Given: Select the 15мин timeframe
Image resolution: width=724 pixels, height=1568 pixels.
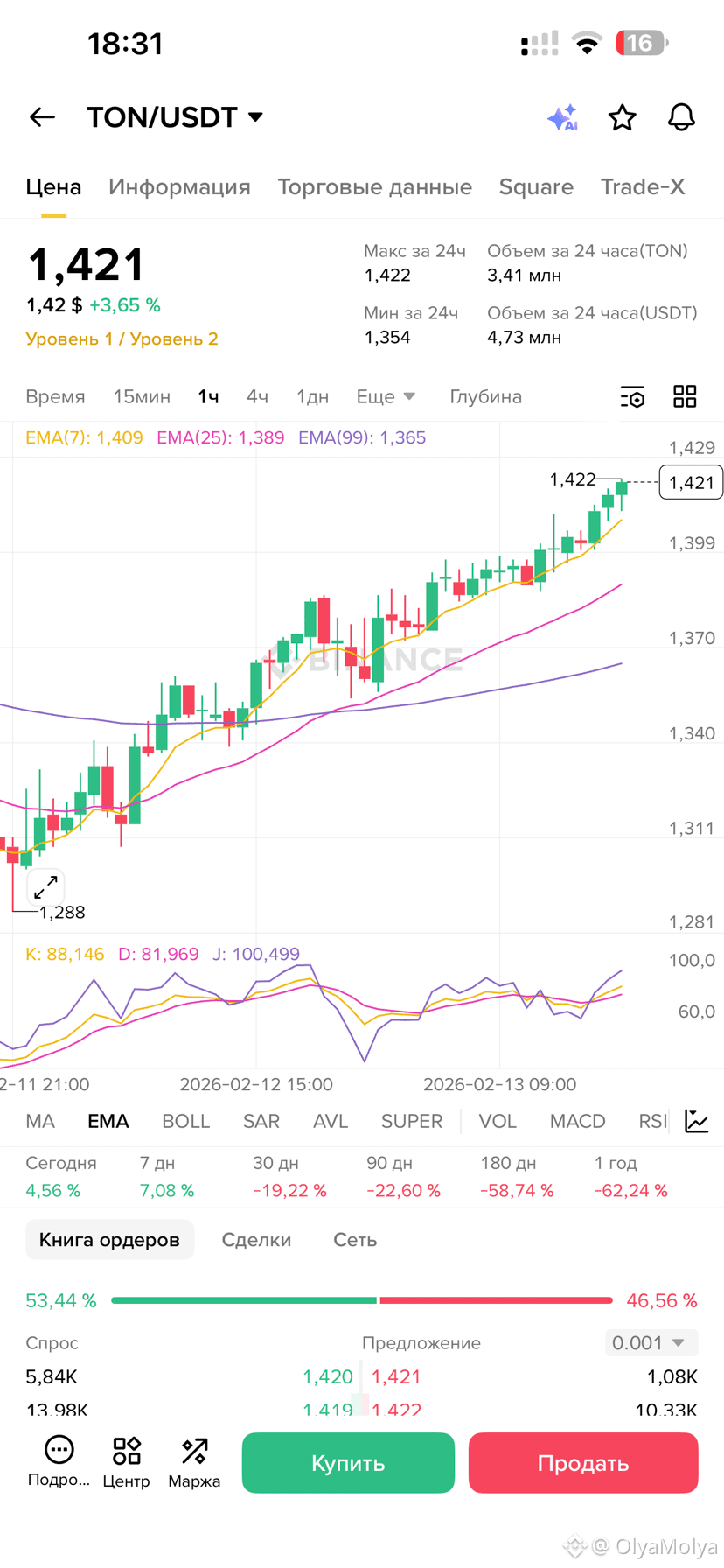Looking at the screenshot, I should (x=142, y=396).
